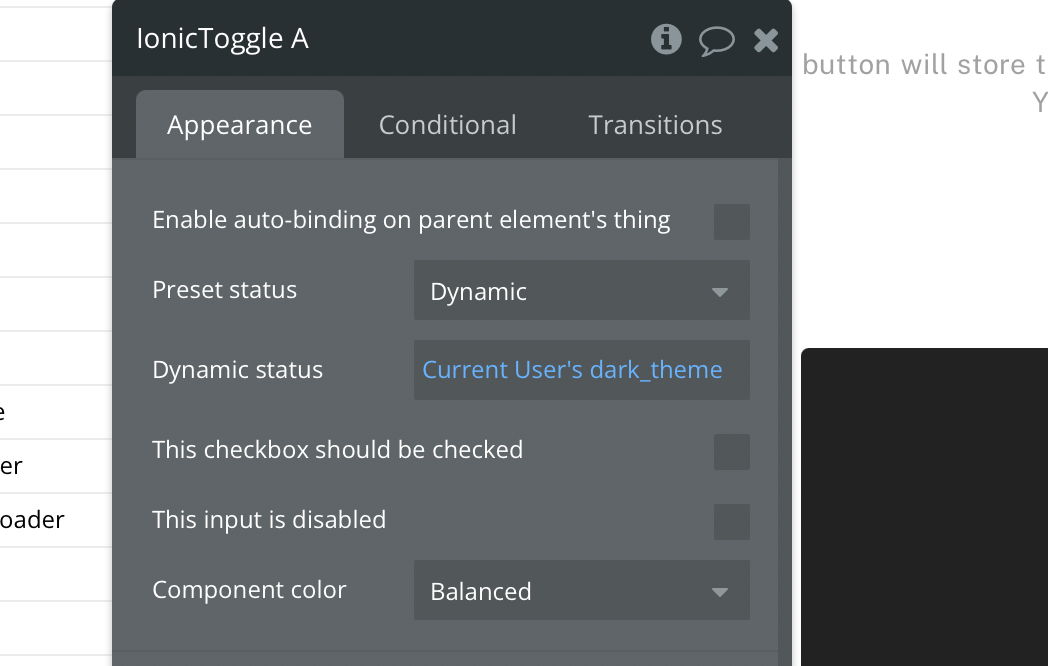Click the Dynamic status label
This screenshot has width=1048, height=666.
click(237, 370)
